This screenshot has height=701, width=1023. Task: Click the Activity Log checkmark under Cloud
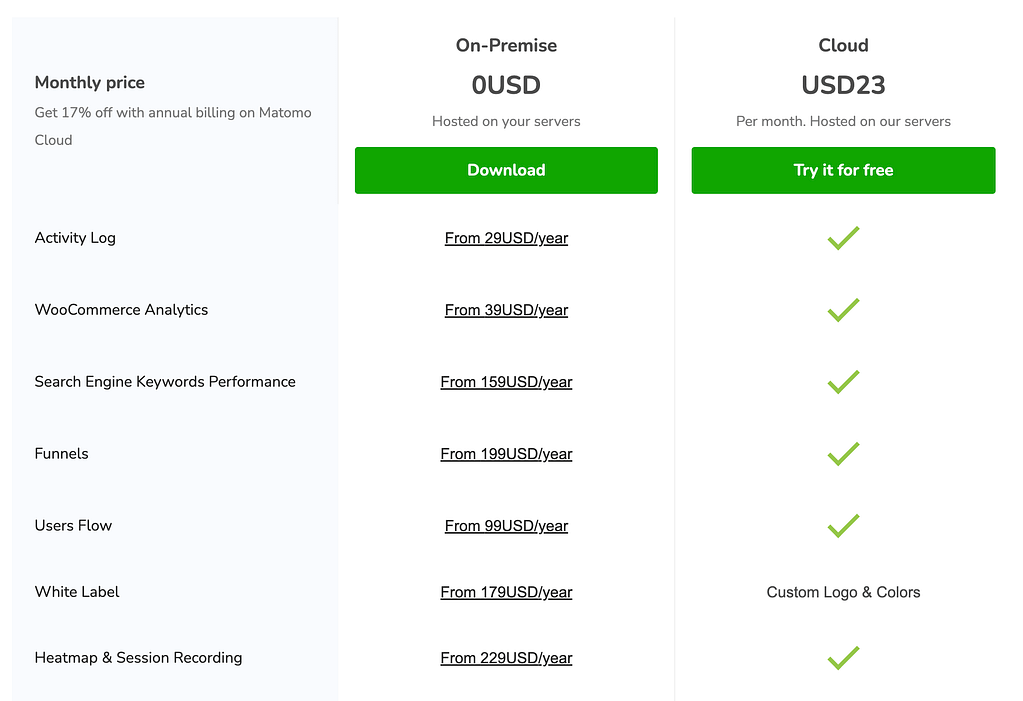point(842,238)
